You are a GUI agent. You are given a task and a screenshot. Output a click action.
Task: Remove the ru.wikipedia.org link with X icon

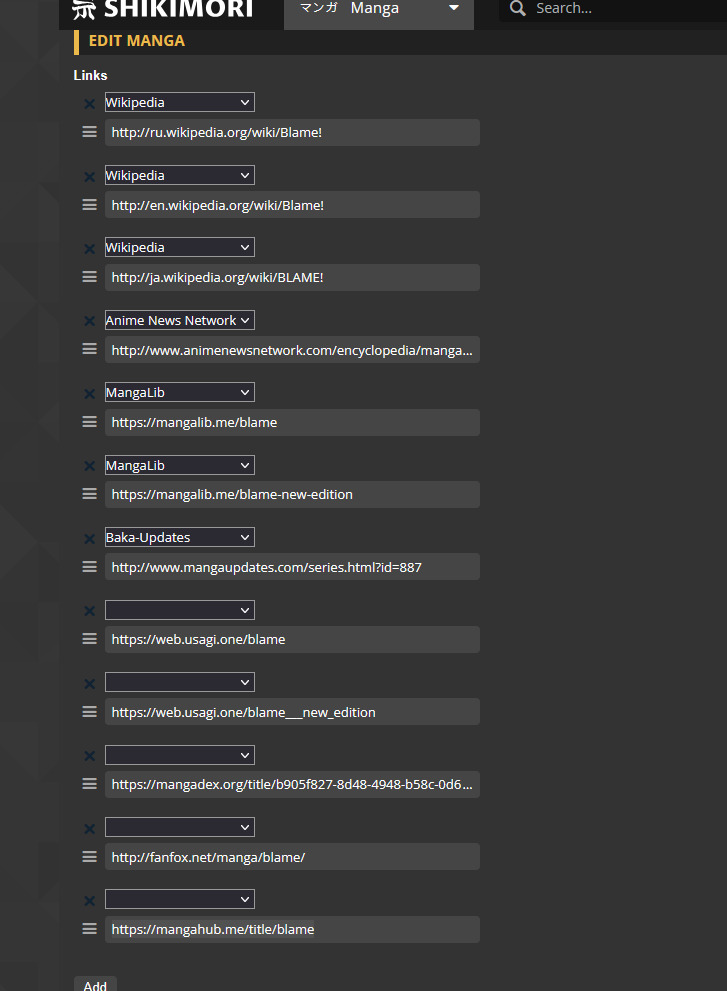pos(89,103)
